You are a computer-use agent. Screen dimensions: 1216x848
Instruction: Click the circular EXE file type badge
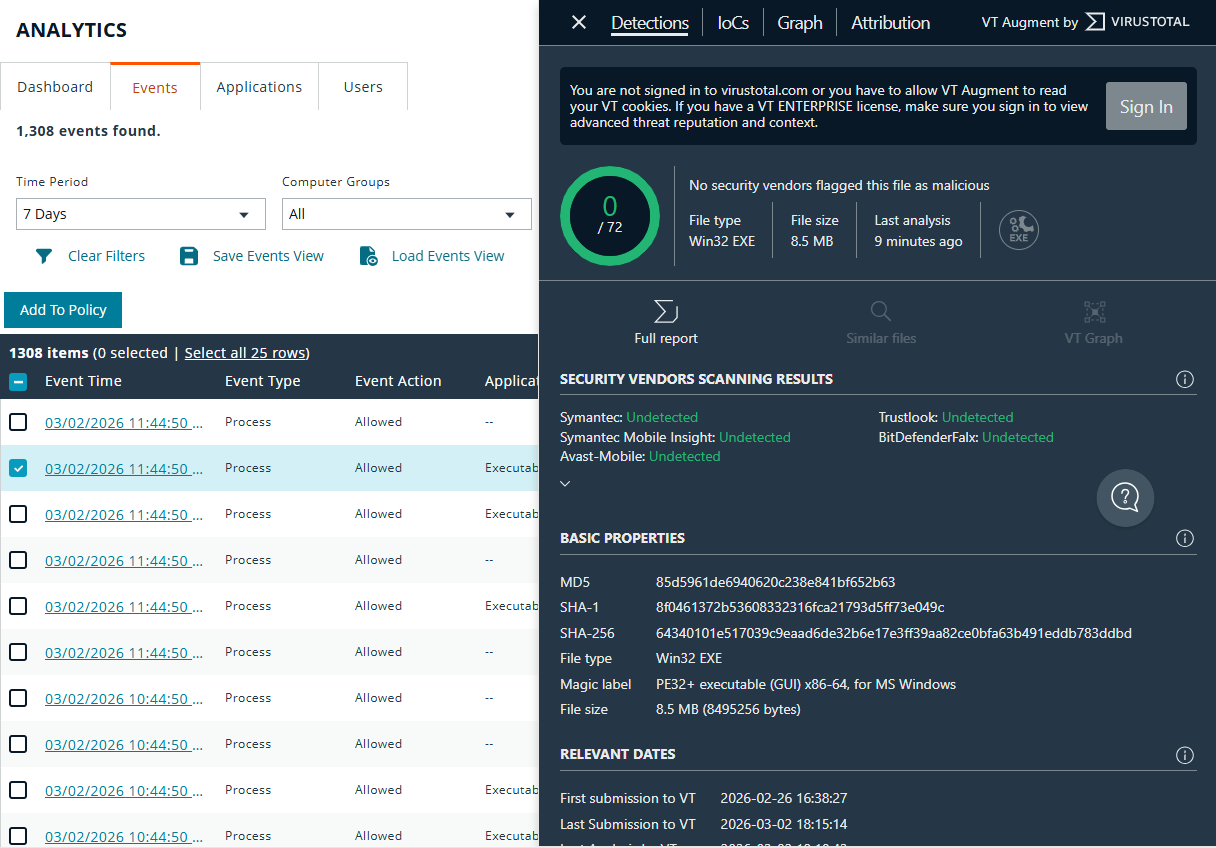coord(1018,230)
